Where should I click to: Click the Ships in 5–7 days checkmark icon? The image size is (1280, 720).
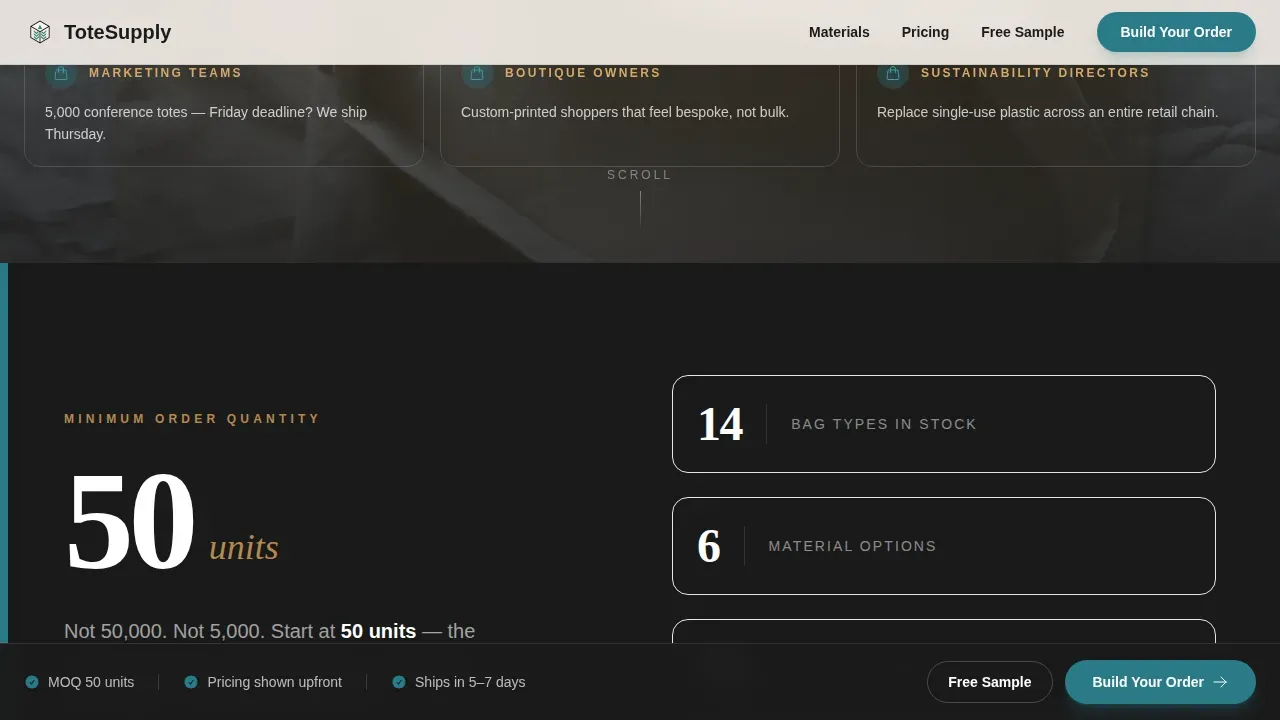[399, 682]
